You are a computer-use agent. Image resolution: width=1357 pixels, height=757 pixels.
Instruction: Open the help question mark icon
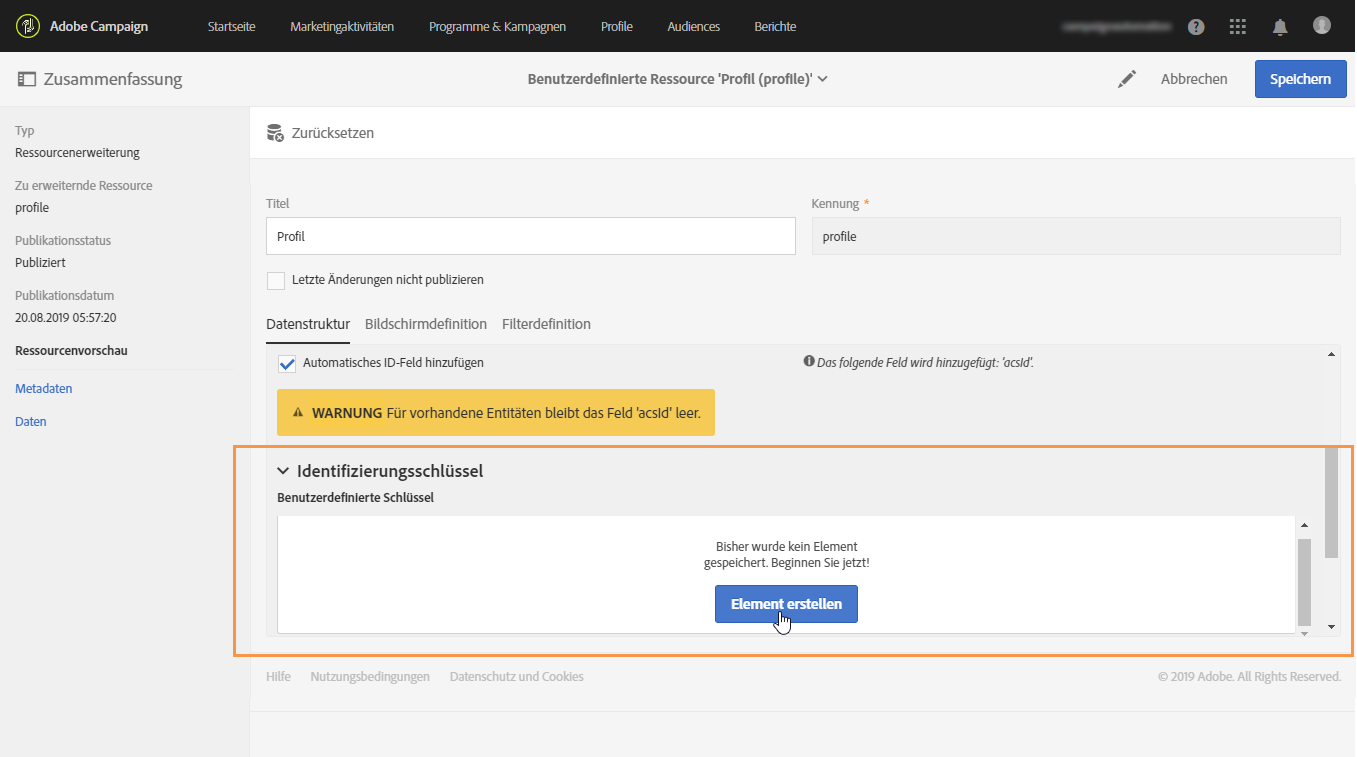1196,27
